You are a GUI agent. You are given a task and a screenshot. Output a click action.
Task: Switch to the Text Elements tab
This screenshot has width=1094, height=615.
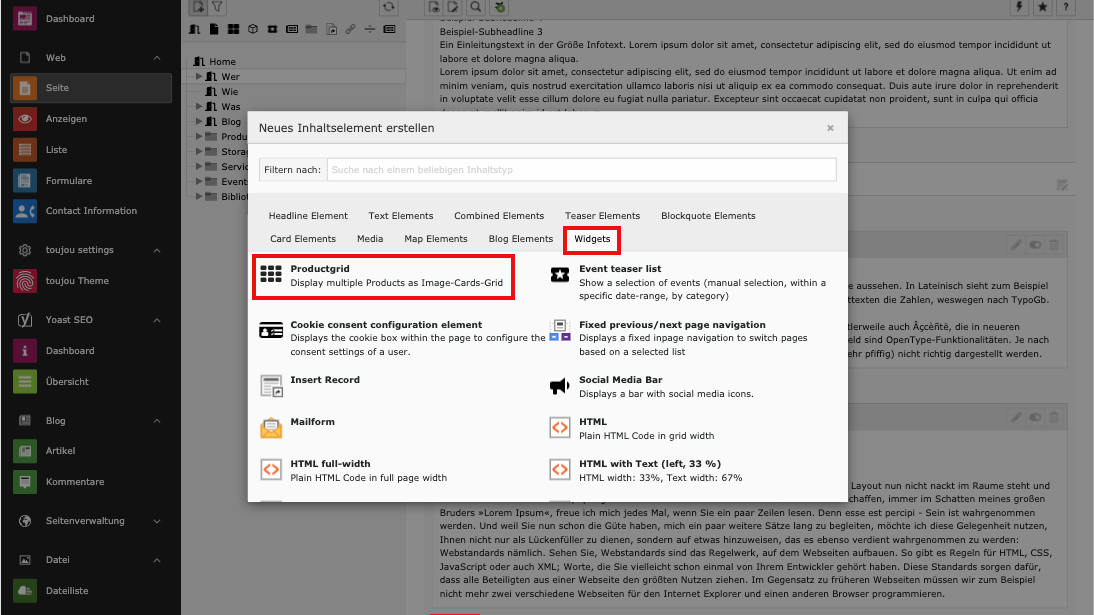401,216
